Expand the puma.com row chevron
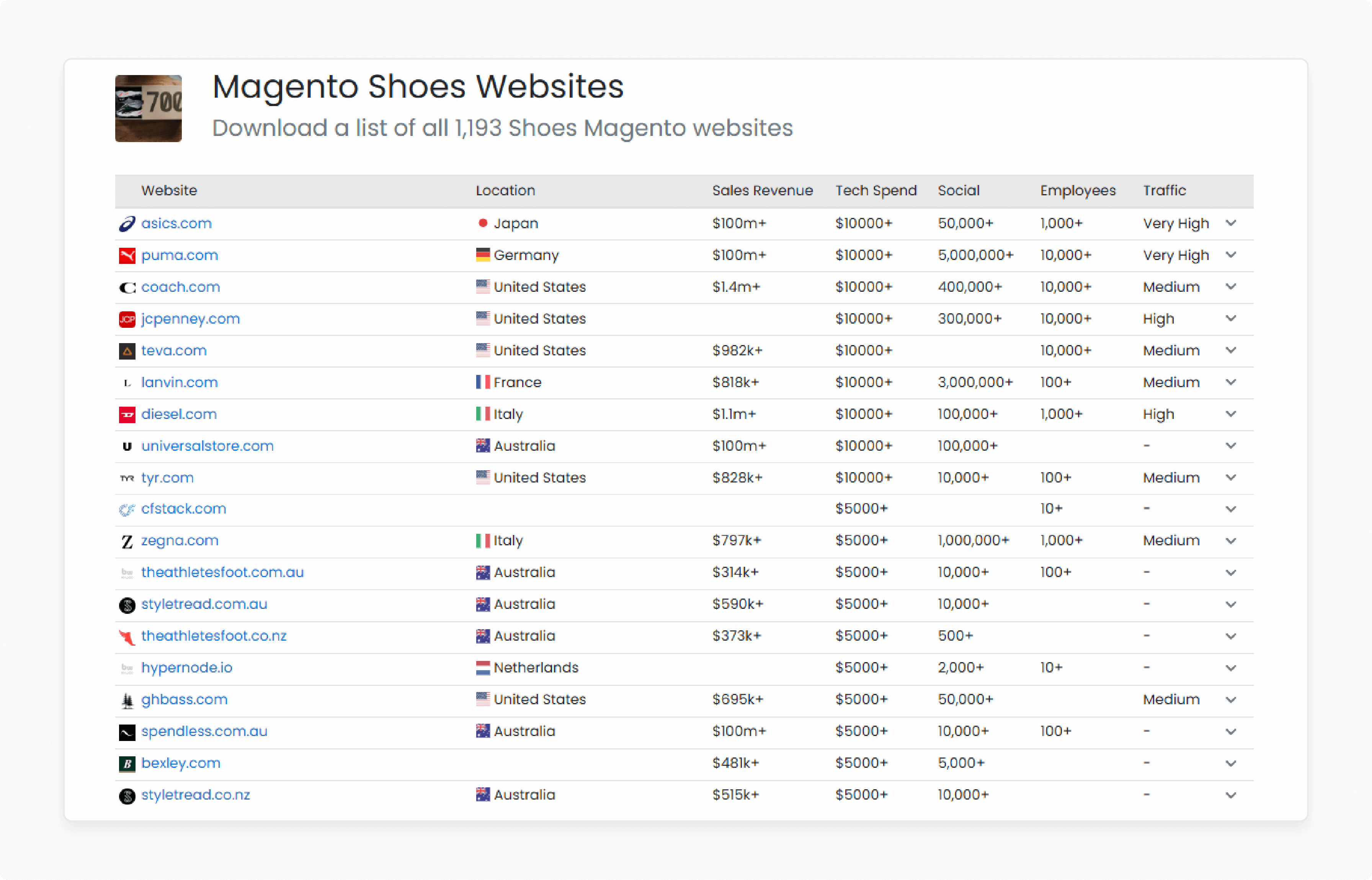This screenshot has height=880, width=1372. tap(1231, 254)
